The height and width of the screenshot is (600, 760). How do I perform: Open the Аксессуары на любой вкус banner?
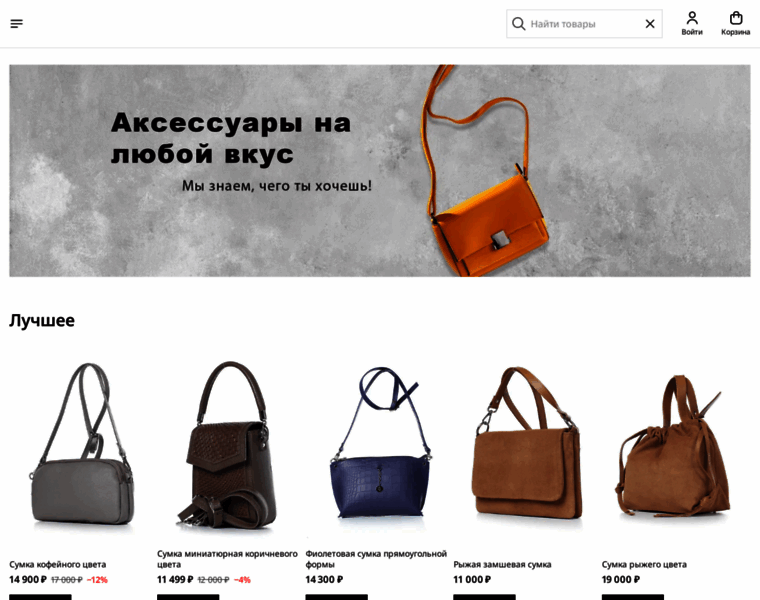380,171
